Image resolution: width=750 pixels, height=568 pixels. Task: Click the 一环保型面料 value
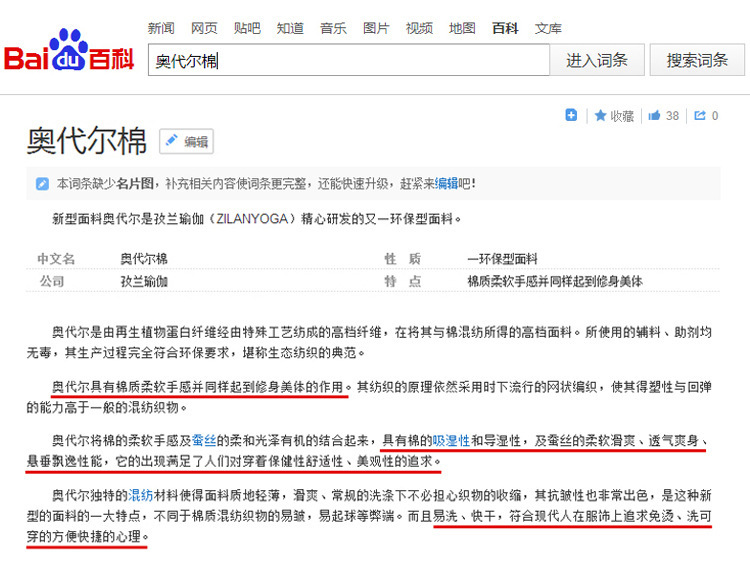point(502,259)
